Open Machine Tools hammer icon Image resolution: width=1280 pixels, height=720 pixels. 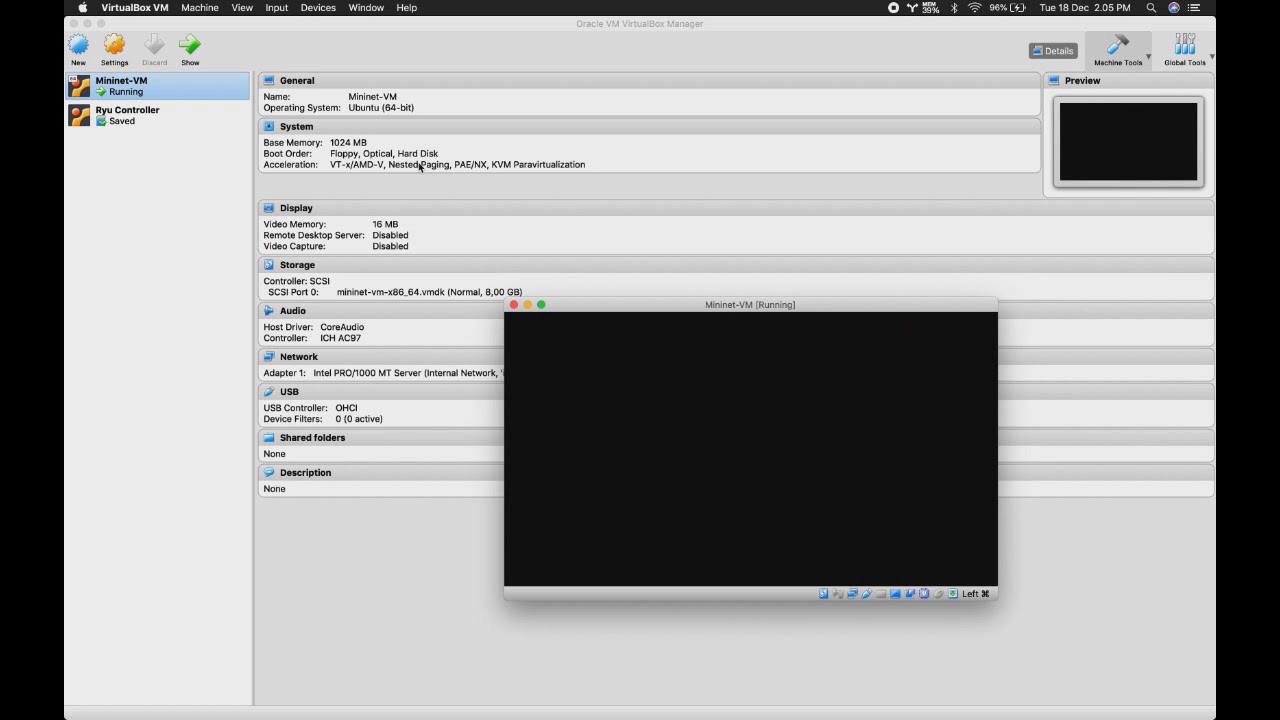pyautogui.click(x=1118, y=44)
